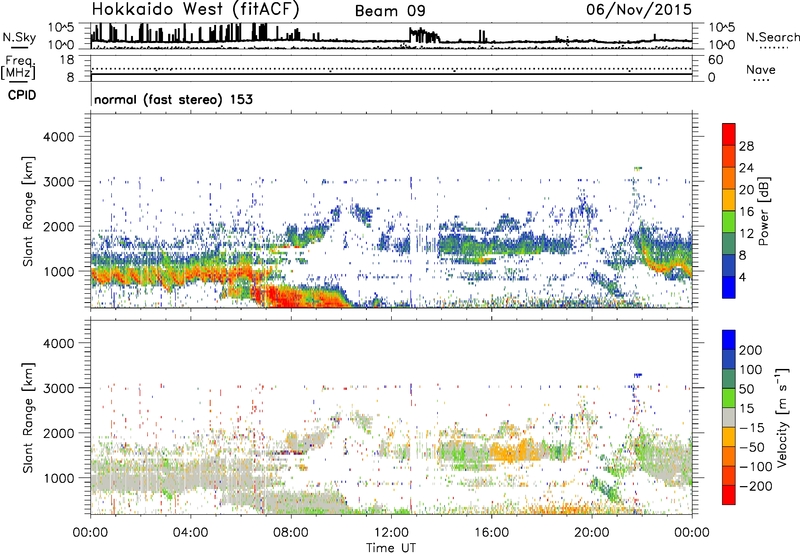Image resolution: width=800 pixels, height=554 pixels.
Task: Click the 'Hokkaido West (fitACF)' plot title
Action: [195, 9]
